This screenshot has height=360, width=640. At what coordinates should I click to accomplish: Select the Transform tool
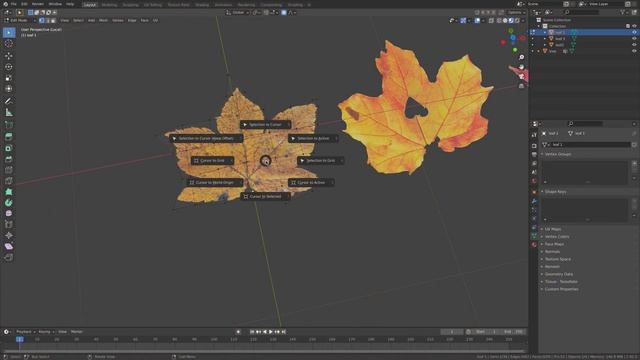[x=9, y=89]
